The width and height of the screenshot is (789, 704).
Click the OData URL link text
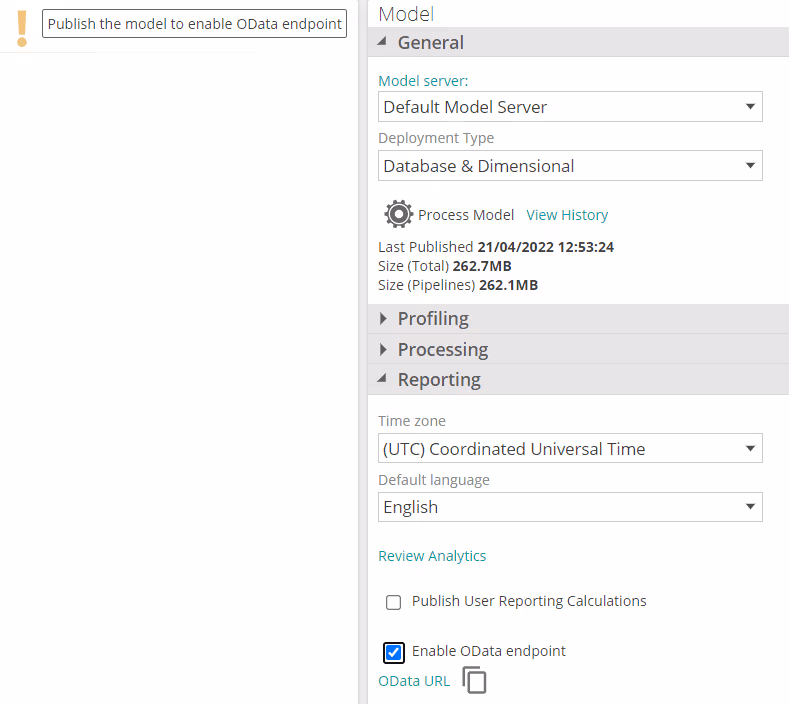click(414, 682)
